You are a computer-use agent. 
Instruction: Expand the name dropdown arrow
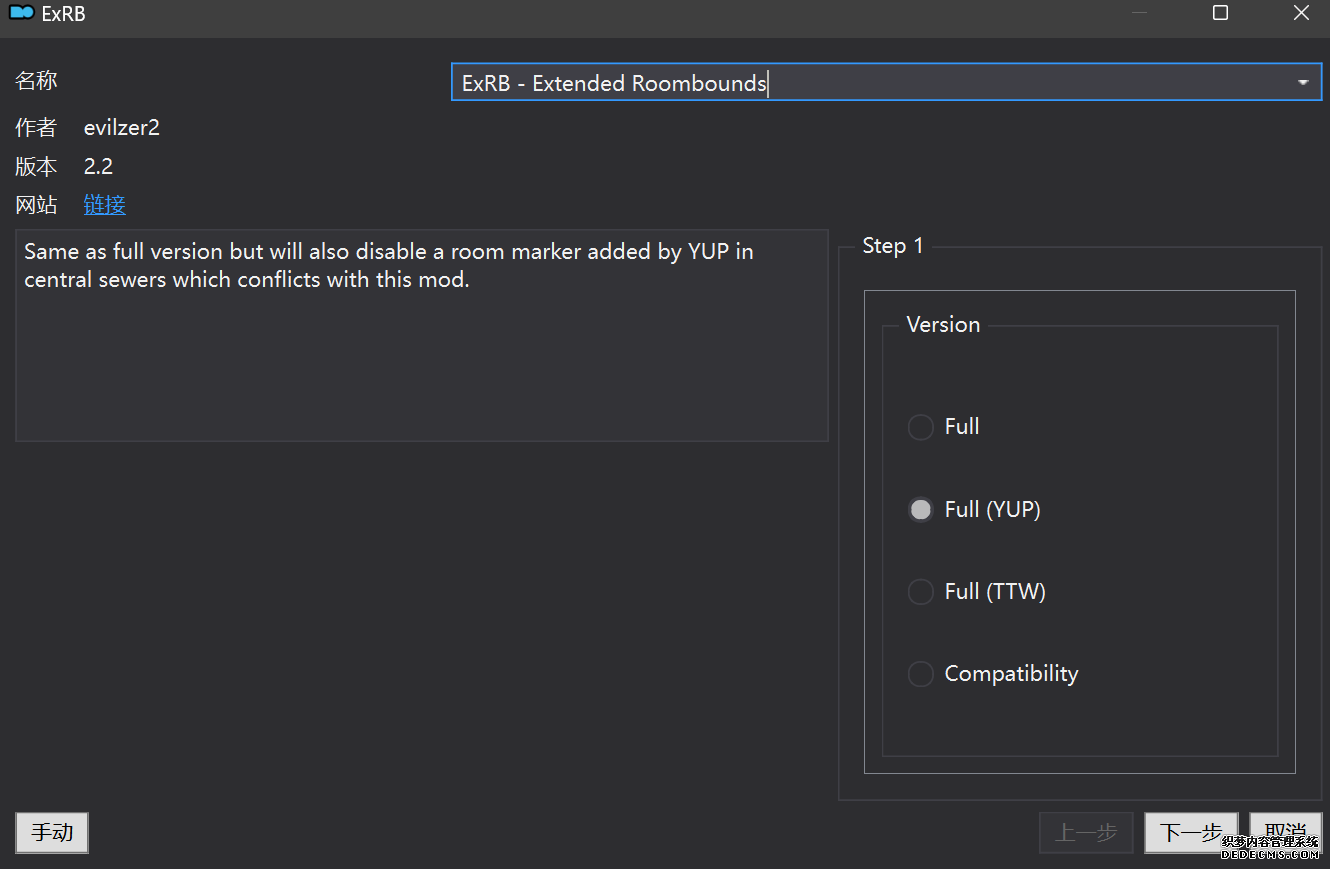[1302, 83]
